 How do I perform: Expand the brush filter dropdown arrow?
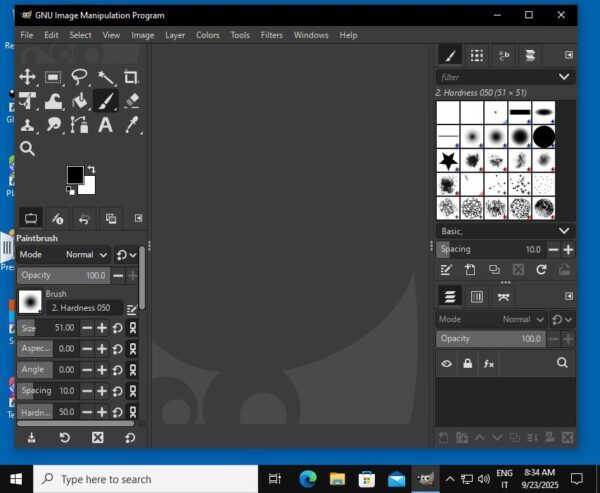564,77
